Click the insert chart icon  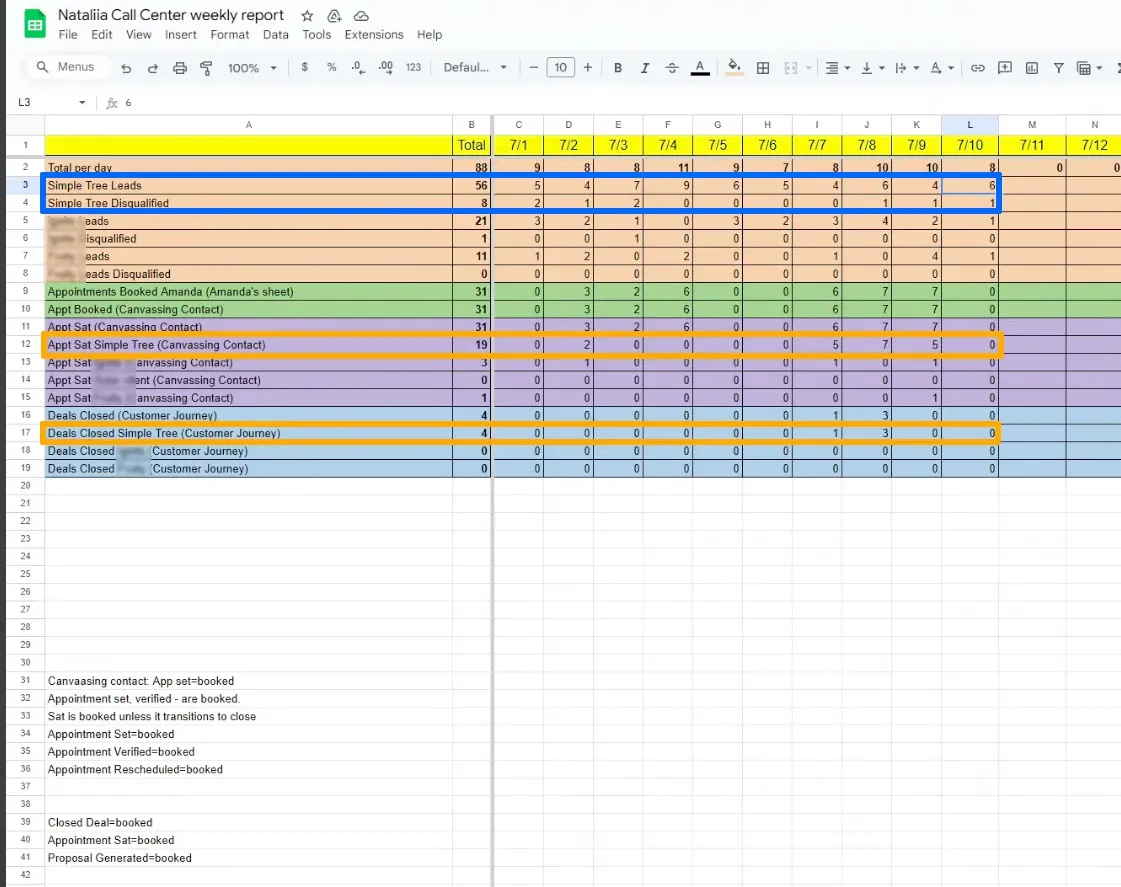click(1032, 68)
